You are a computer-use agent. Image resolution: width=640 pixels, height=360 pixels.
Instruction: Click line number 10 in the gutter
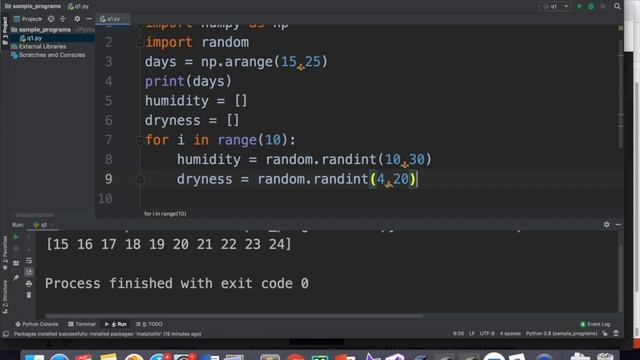(105, 199)
